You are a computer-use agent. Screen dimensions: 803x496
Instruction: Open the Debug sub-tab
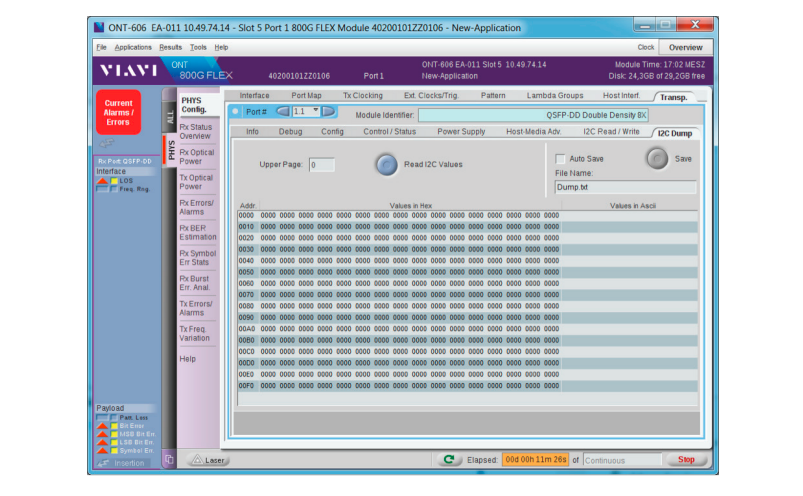click(290, 132)
